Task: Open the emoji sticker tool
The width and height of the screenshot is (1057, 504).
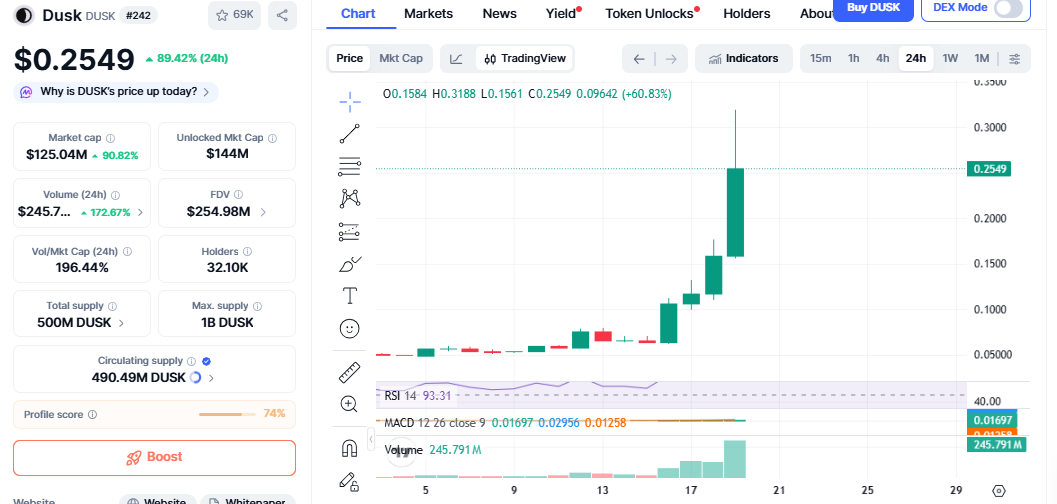Action: 350,328
